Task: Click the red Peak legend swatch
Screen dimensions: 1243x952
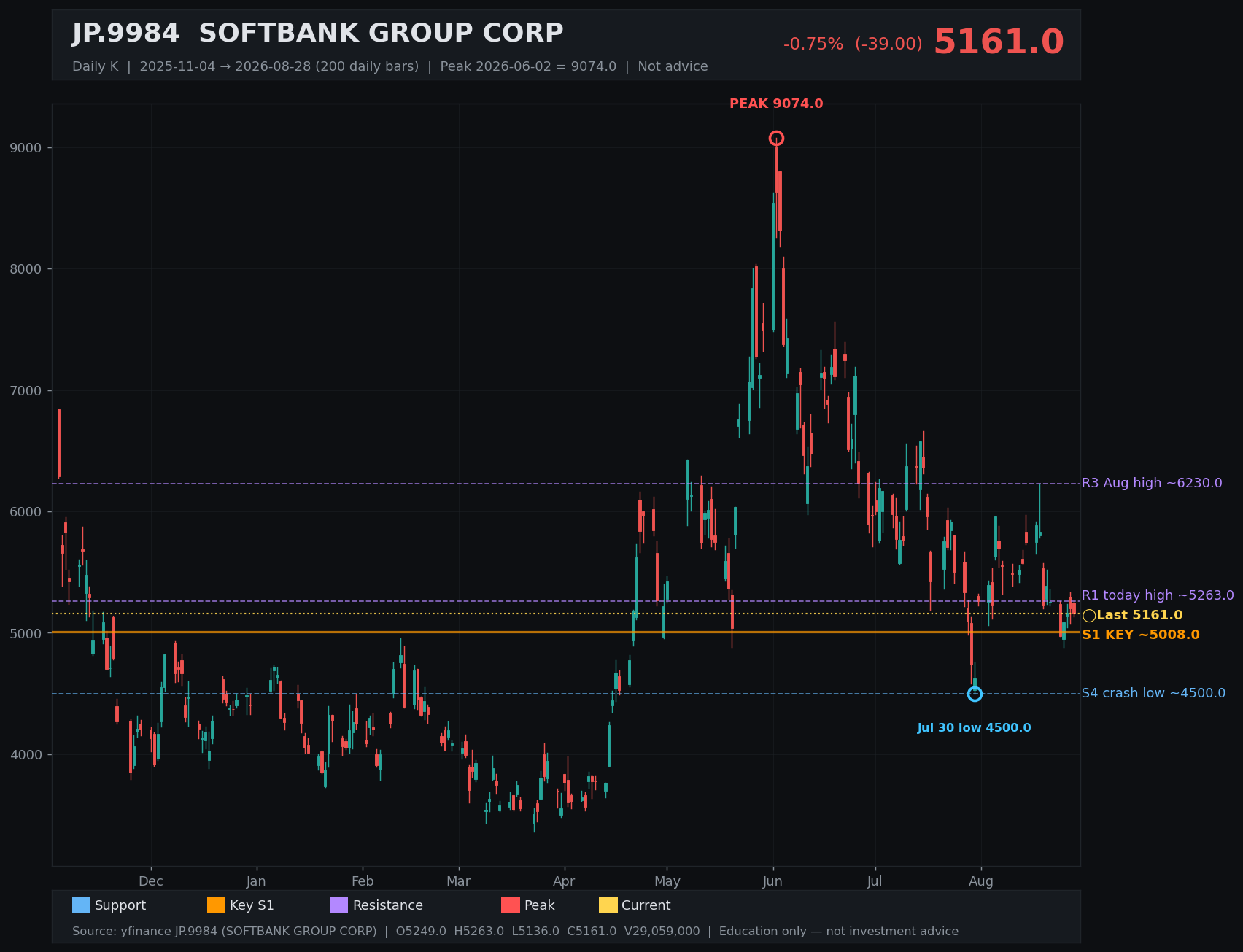Action: click(511, 905)
